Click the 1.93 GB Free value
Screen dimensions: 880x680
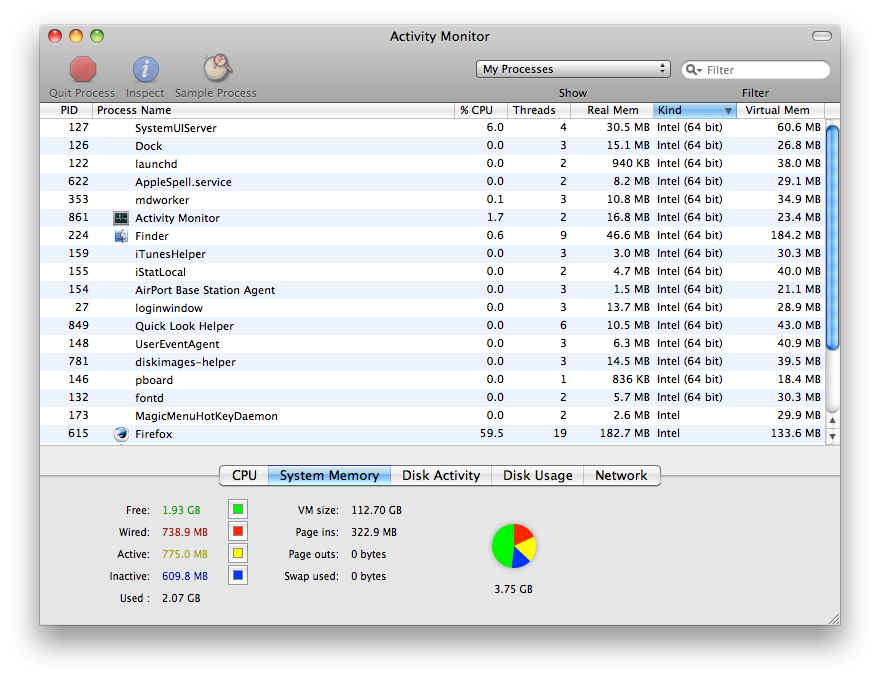point(181,510)
